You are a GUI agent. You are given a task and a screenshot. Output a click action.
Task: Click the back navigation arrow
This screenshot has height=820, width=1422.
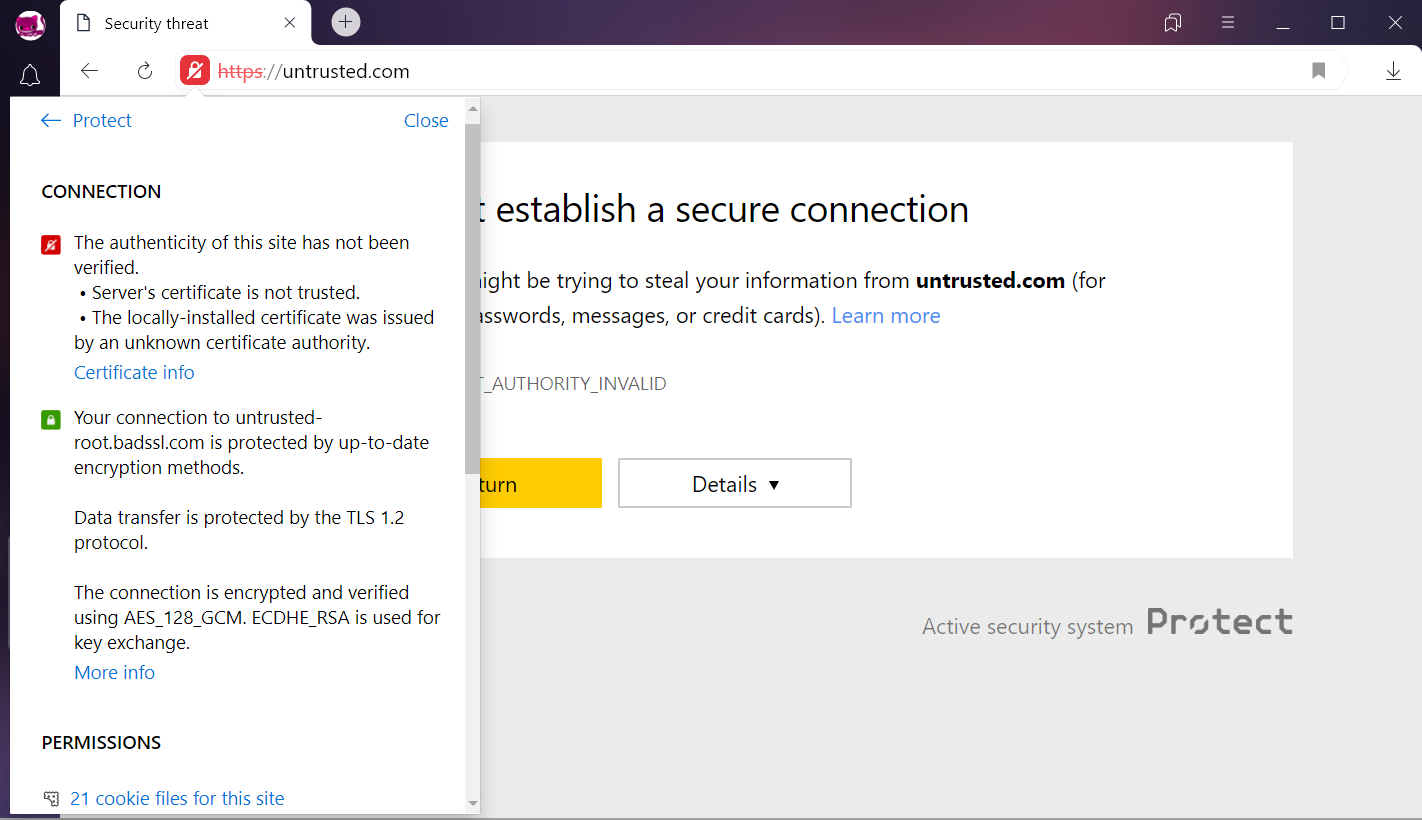pos(89,71)
